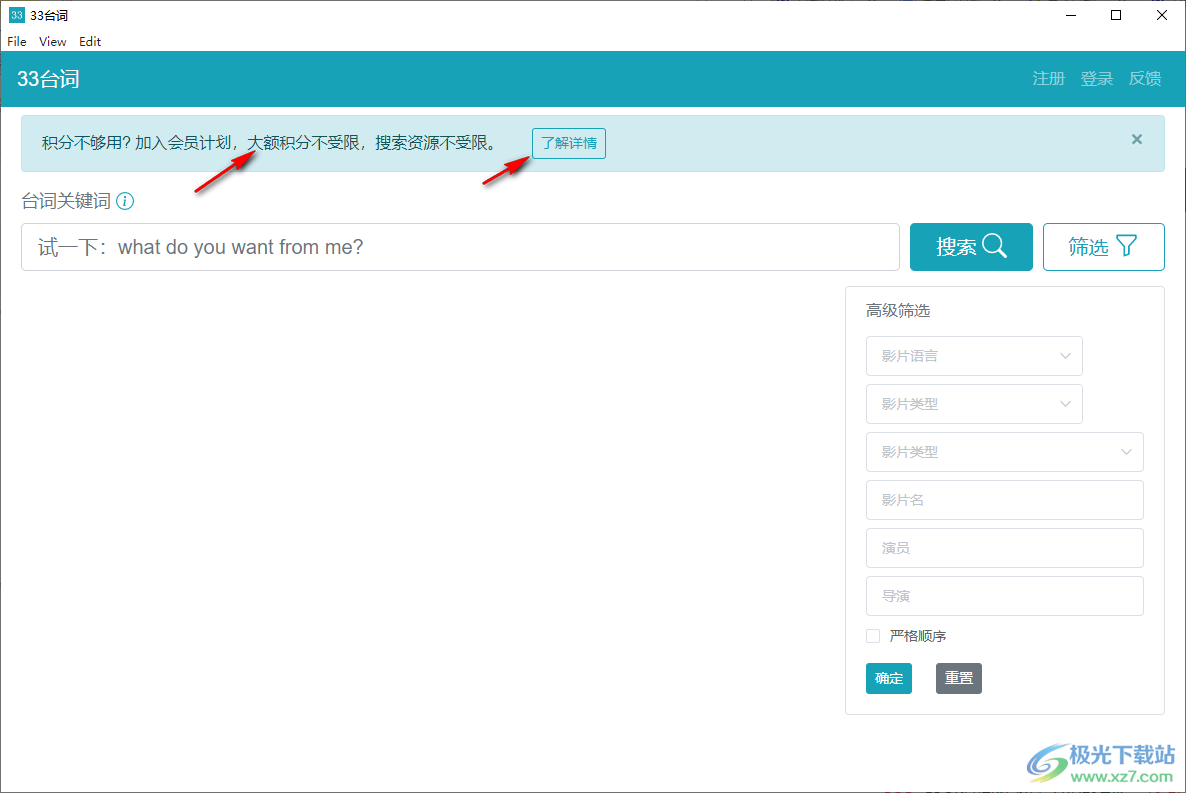Click the 影片名 input field
This screenshot has height=793, width=1186.
pos(1004,500)
